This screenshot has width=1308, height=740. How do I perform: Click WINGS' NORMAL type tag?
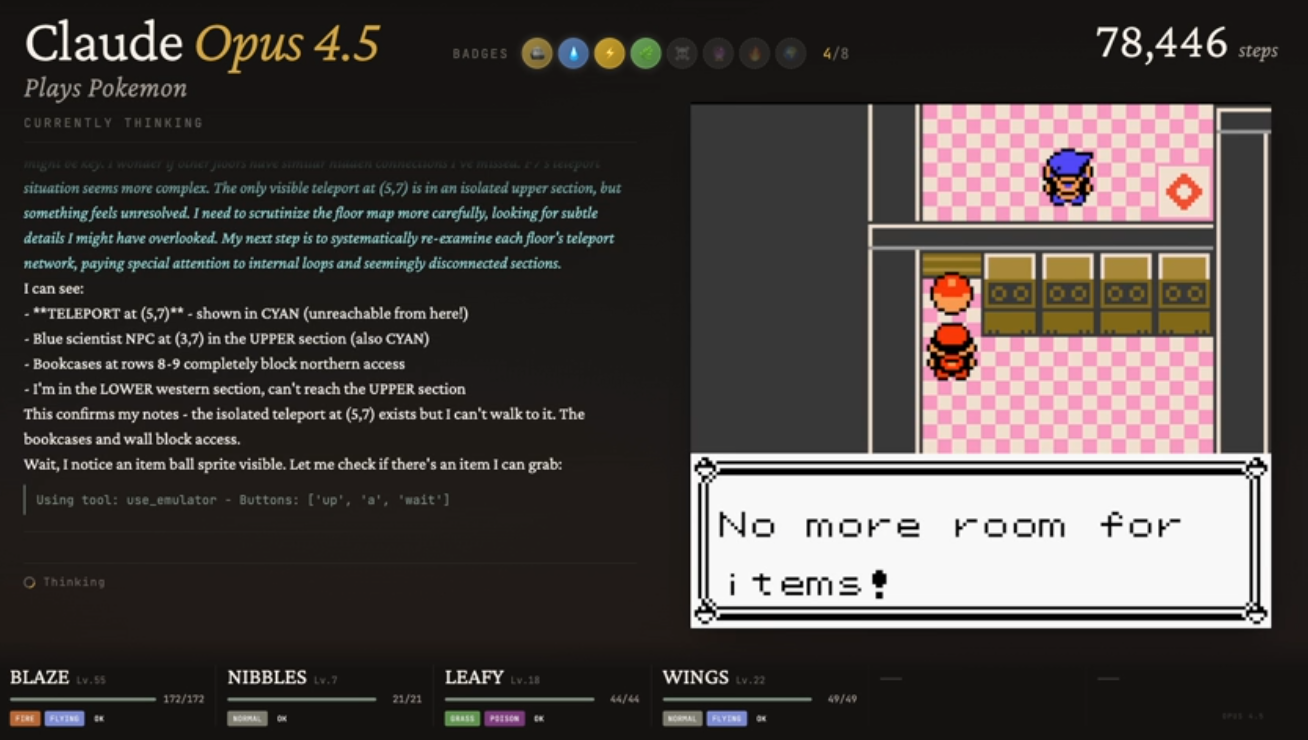[682, 718]
